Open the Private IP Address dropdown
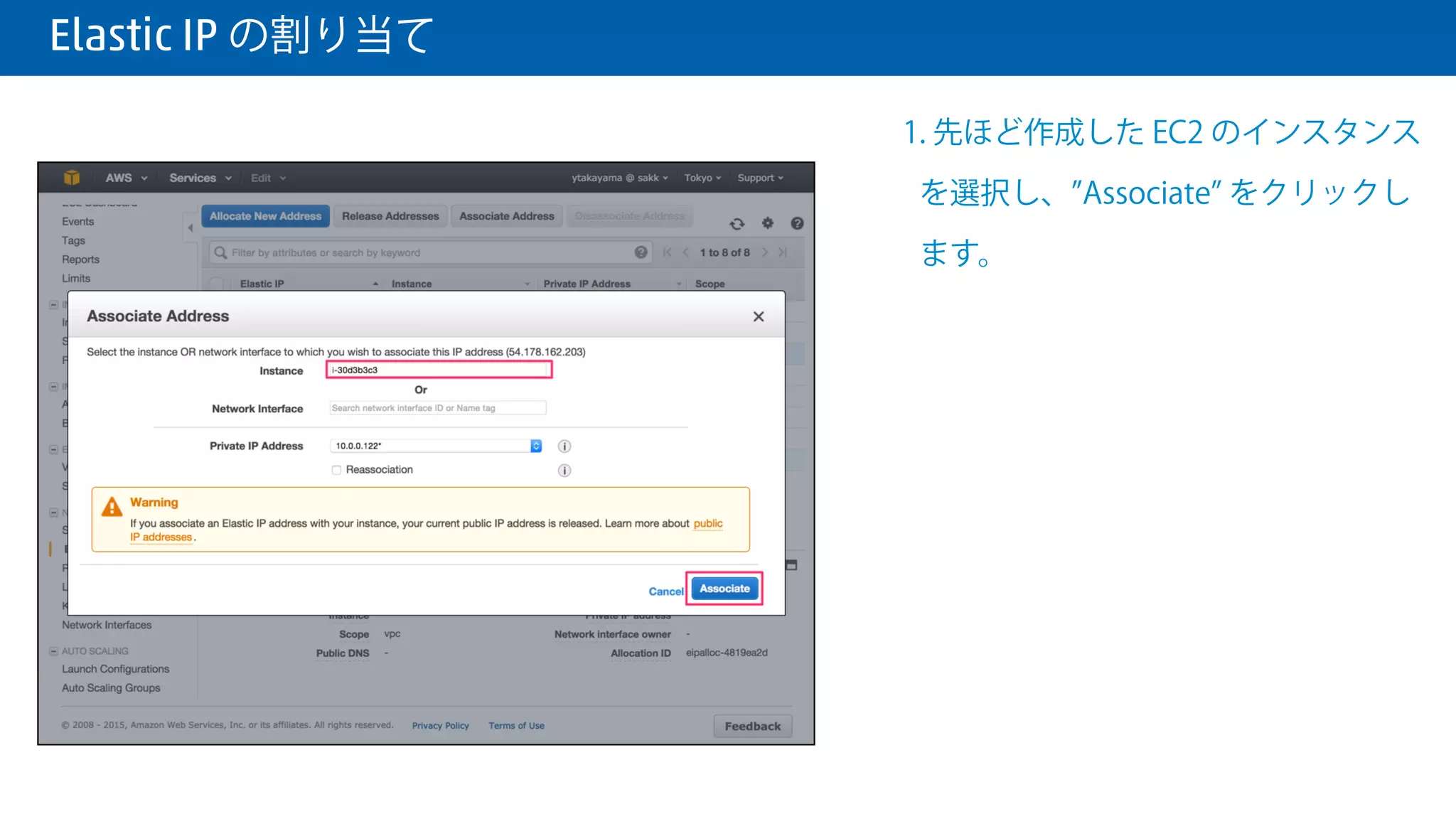Image resolution: width=1456 pixels, height=819 pixels. tap(436, 446)
